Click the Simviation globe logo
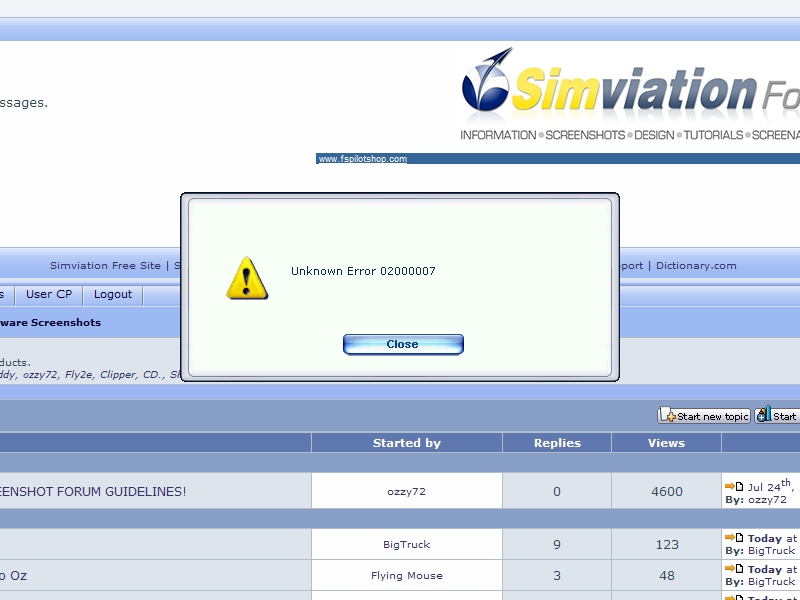800x600 pixels. pos(487,80)
